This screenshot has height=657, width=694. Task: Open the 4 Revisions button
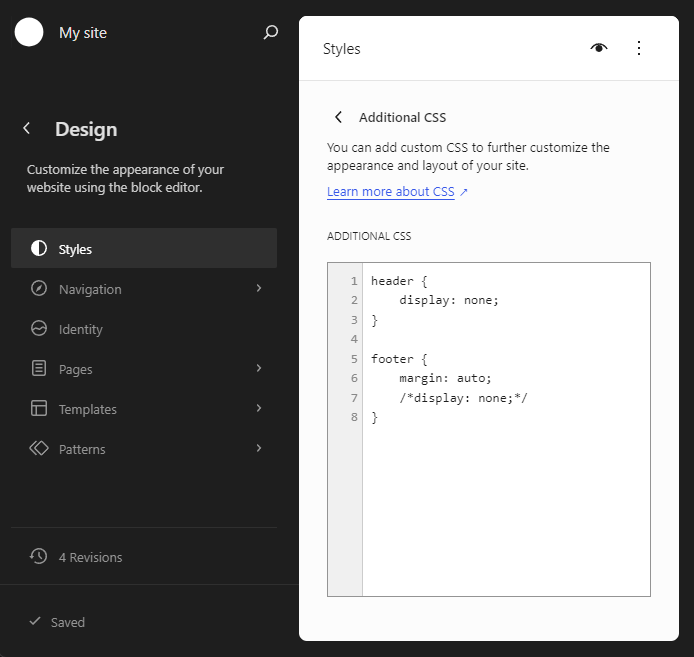click(144, 557)
